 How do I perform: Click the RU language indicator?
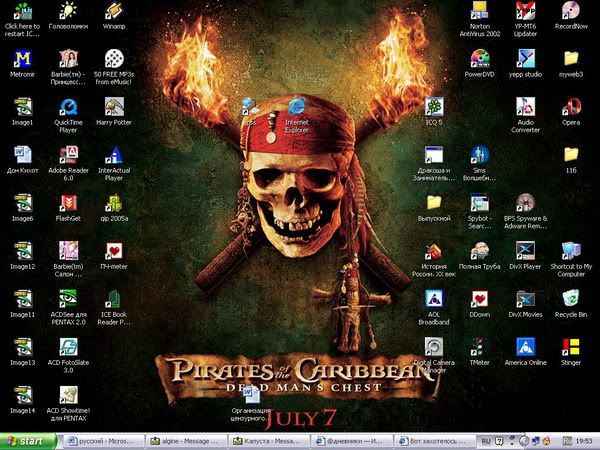click(486, 441)
